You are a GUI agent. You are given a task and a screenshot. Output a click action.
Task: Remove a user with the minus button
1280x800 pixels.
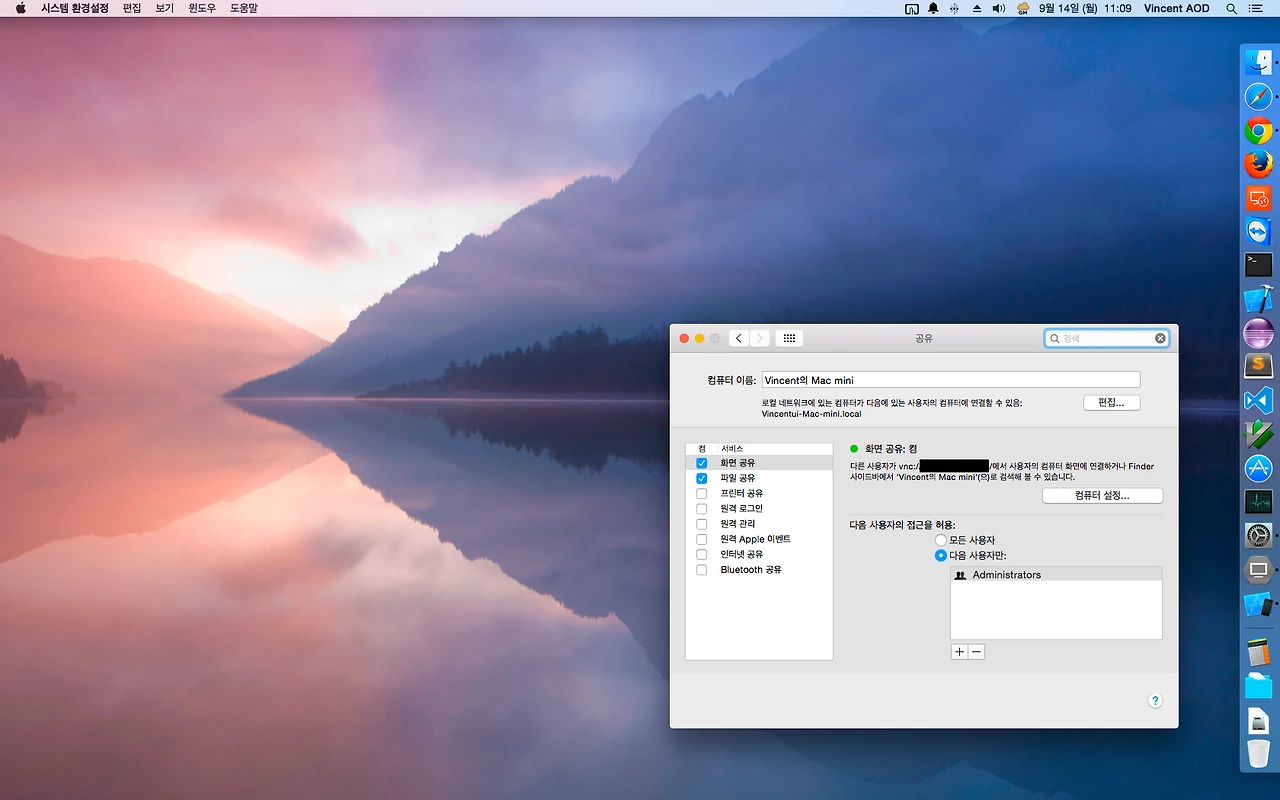(x=977, y=651)
